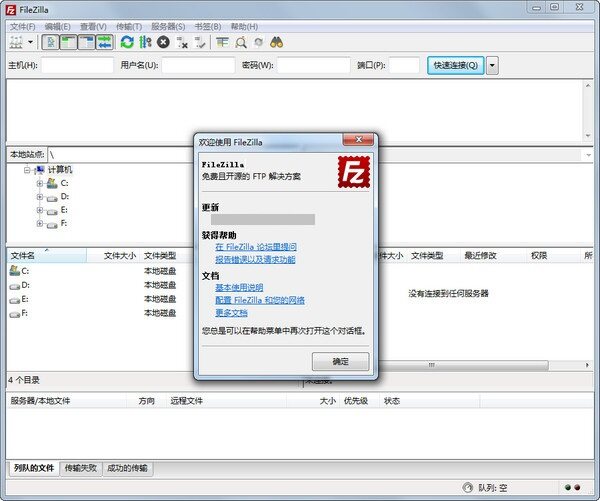The width and height of the screenshot is (600, 501).
Task: Toggle message log display icon
Action: click(51, 42)
